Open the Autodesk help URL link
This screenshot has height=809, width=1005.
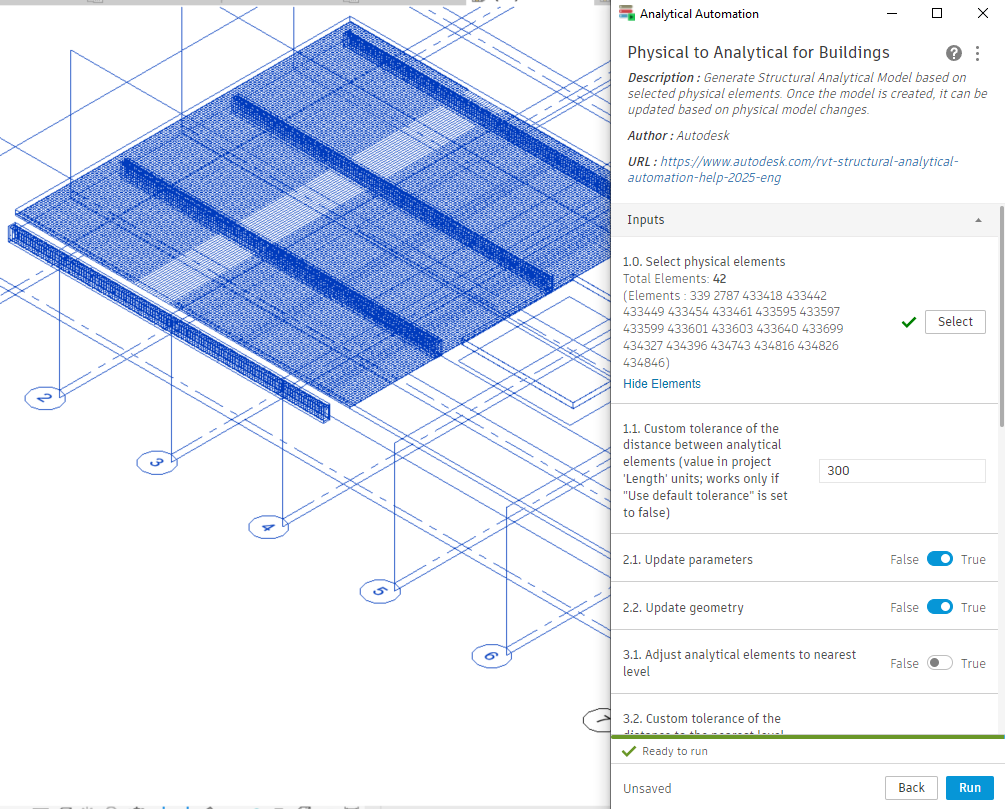click(x=793, y=169)
